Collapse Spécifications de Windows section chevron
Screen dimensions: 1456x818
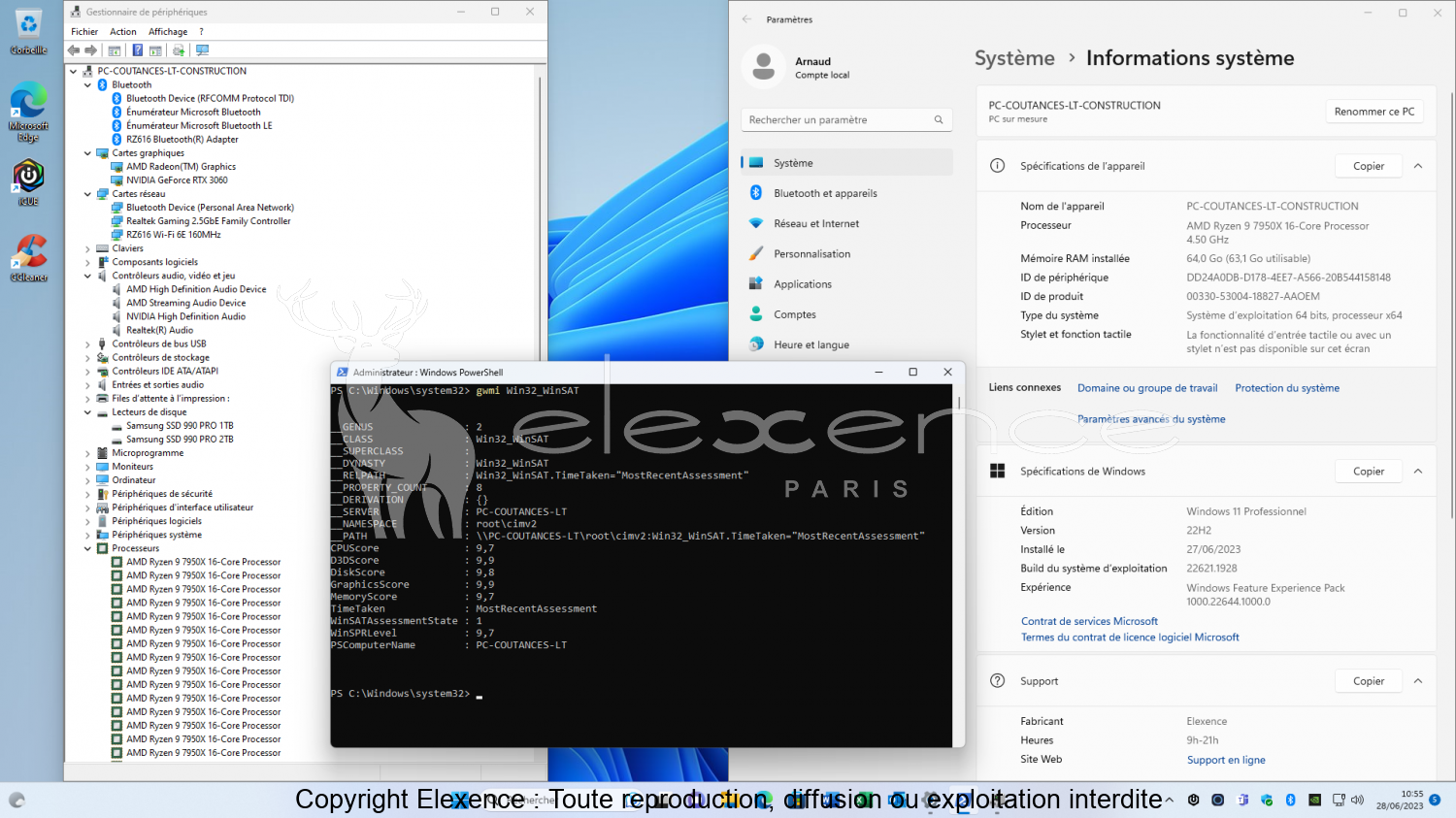pyautogui.click(x=1418, y=472)
